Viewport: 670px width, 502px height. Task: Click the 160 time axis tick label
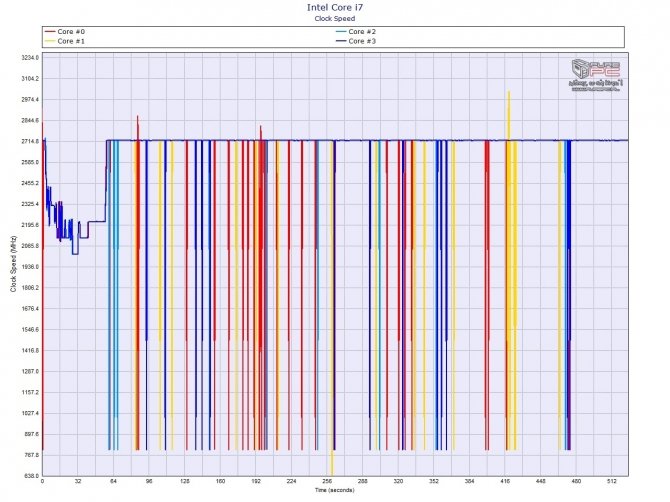220,481
